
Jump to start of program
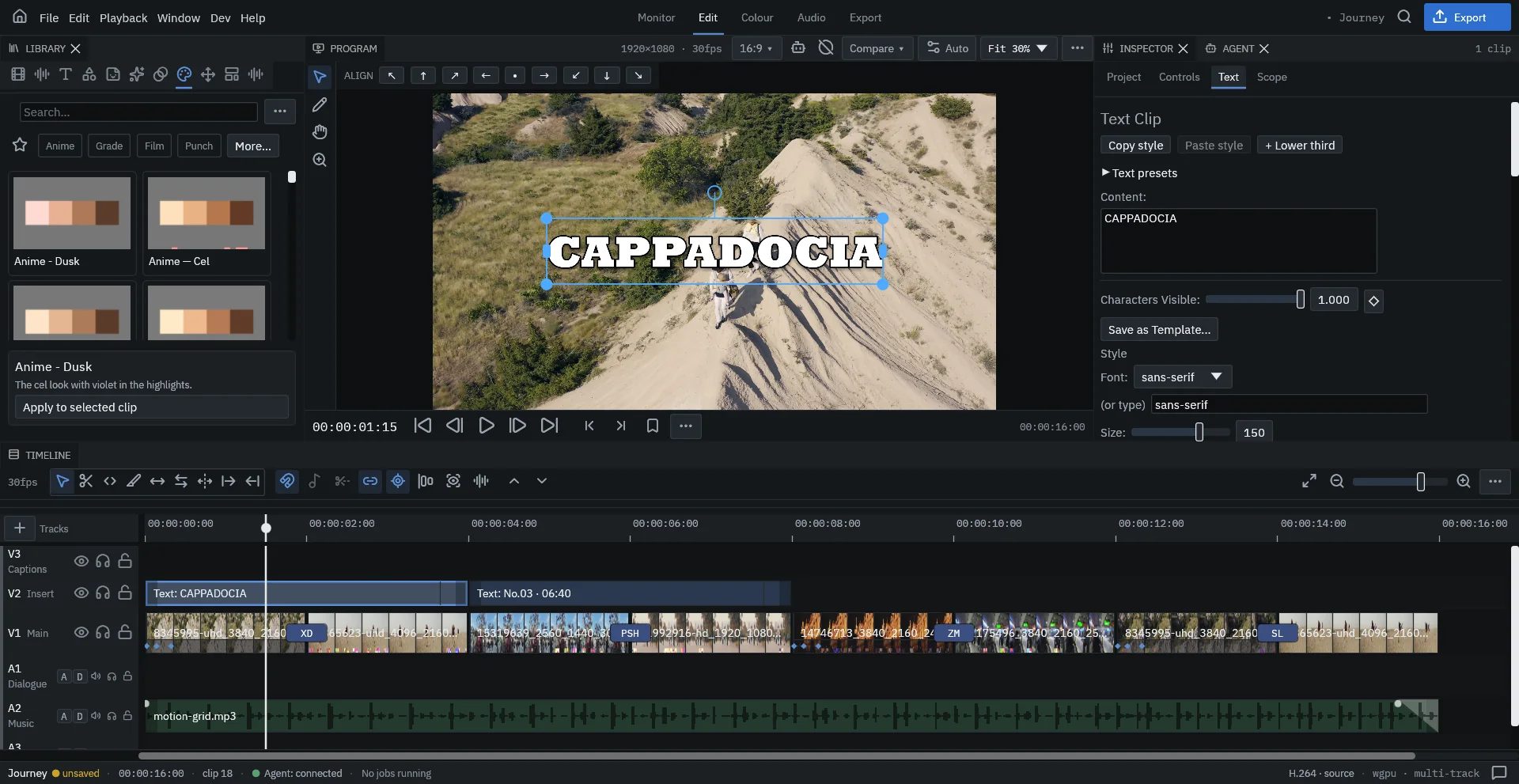pyautogui.click(x=423, y=426)
